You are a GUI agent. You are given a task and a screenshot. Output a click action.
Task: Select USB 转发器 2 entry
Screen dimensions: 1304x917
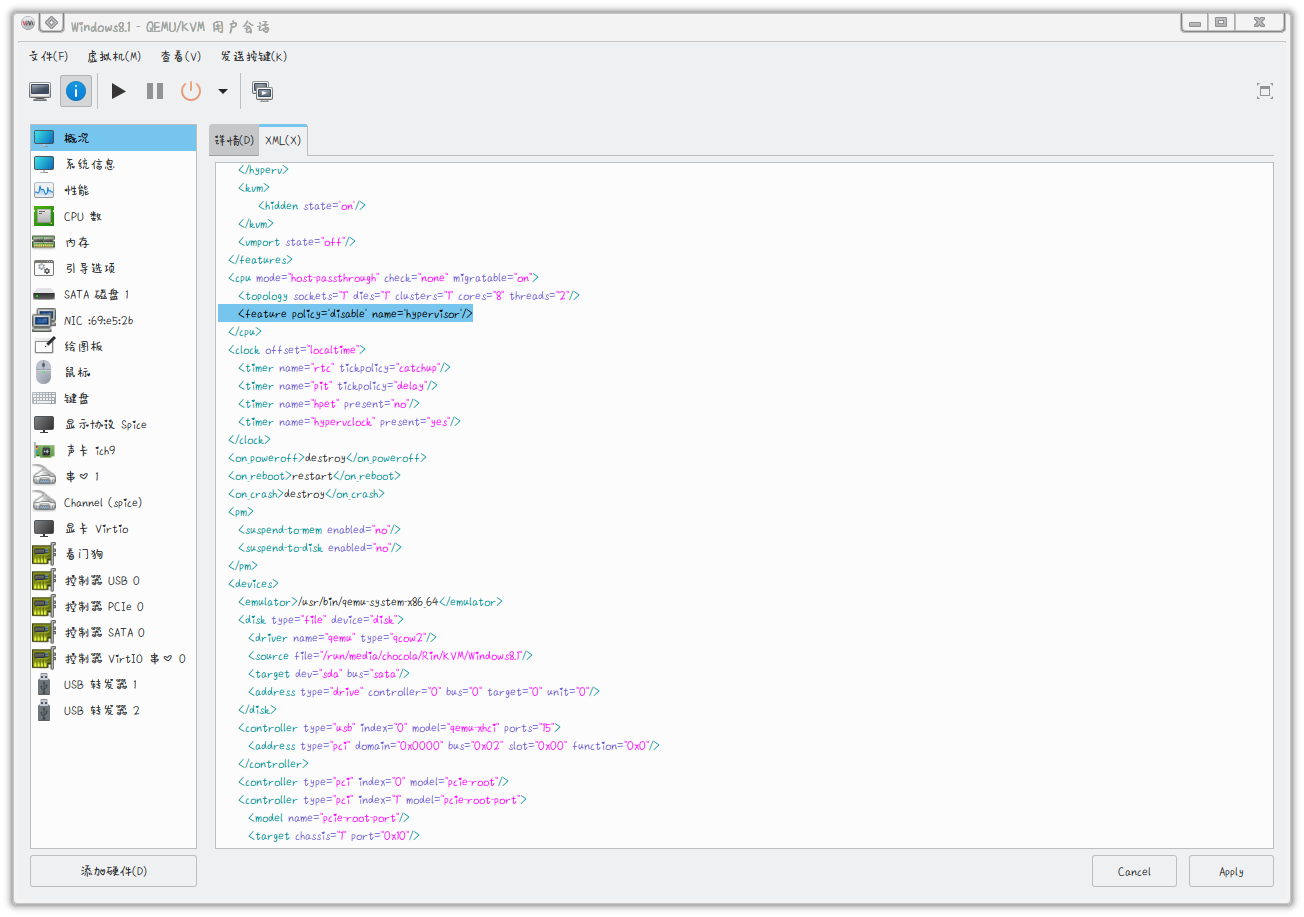(114, 710)
